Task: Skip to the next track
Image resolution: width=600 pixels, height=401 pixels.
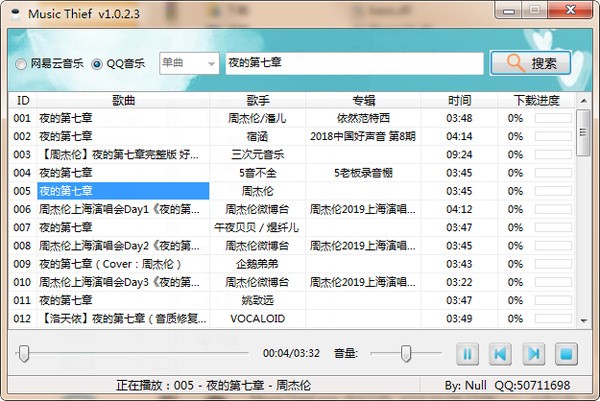Action: tap(534, 353)
